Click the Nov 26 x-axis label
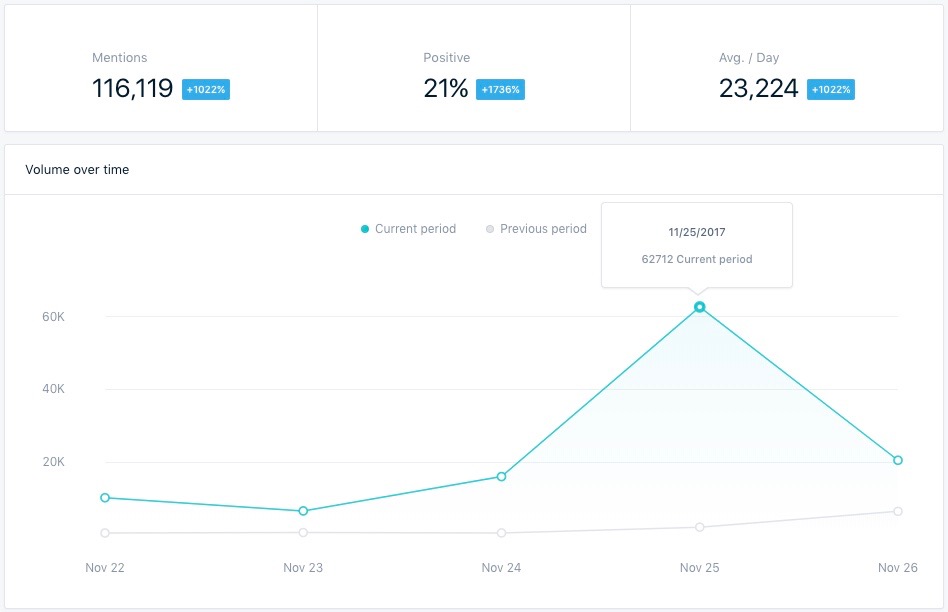The height and width of the screenshot is (612, 948). click(x=898, y=568)
